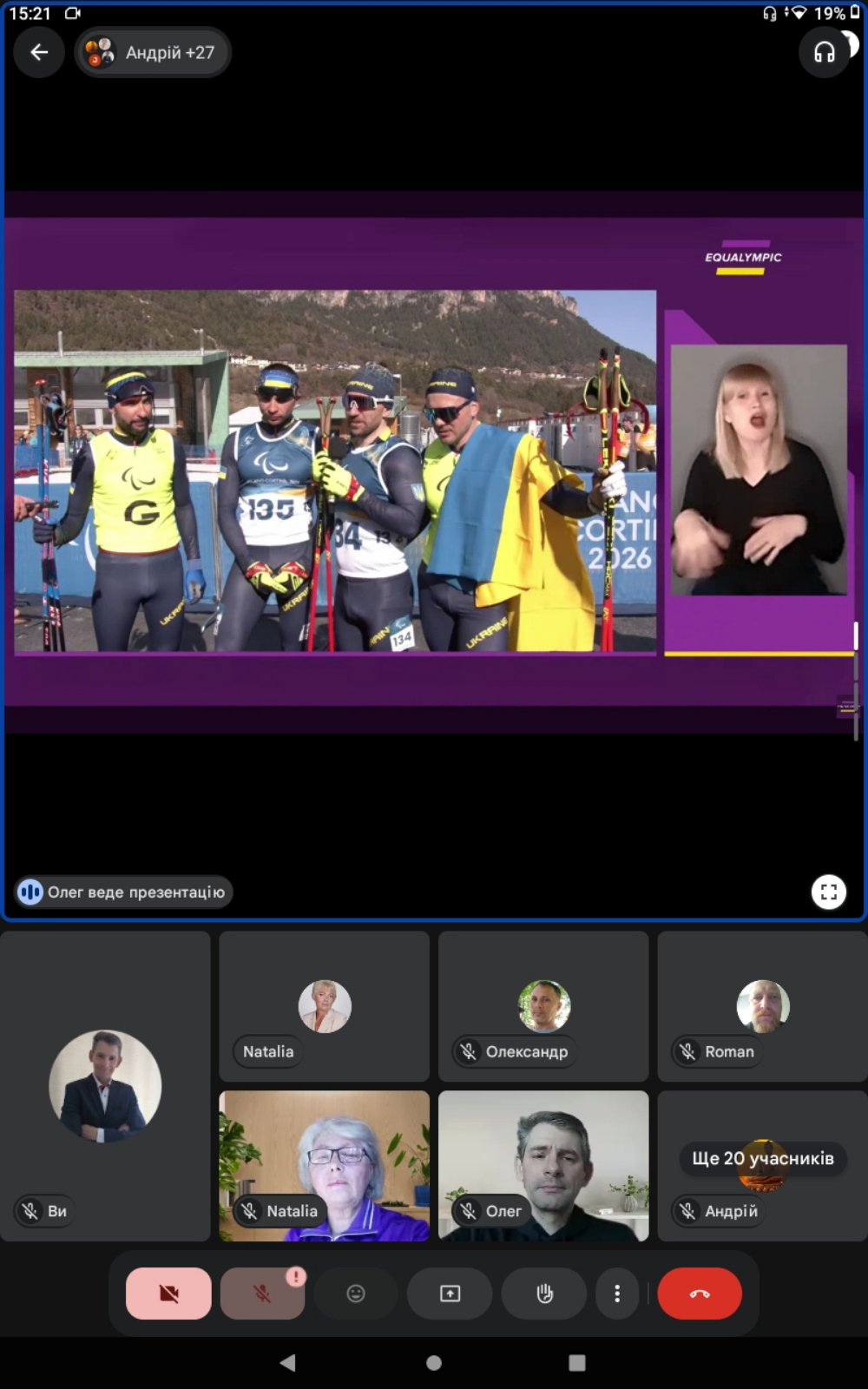Show the 20 more participants

pos(762,1158)
